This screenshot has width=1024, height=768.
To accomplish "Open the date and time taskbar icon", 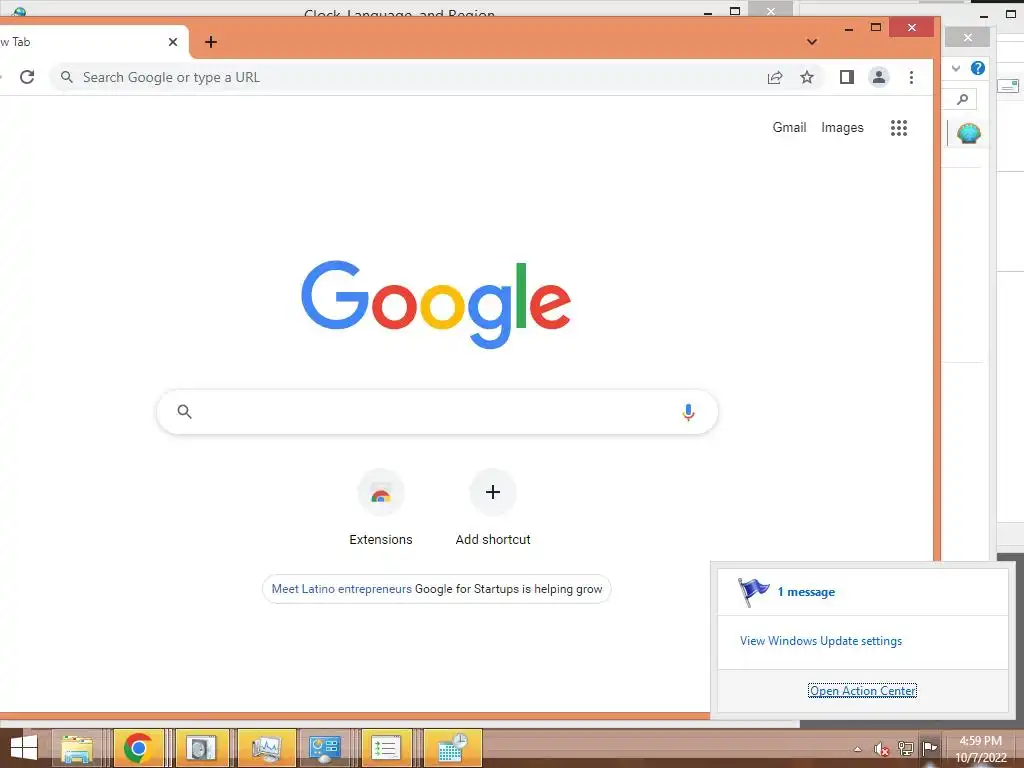I will point(453,747).
